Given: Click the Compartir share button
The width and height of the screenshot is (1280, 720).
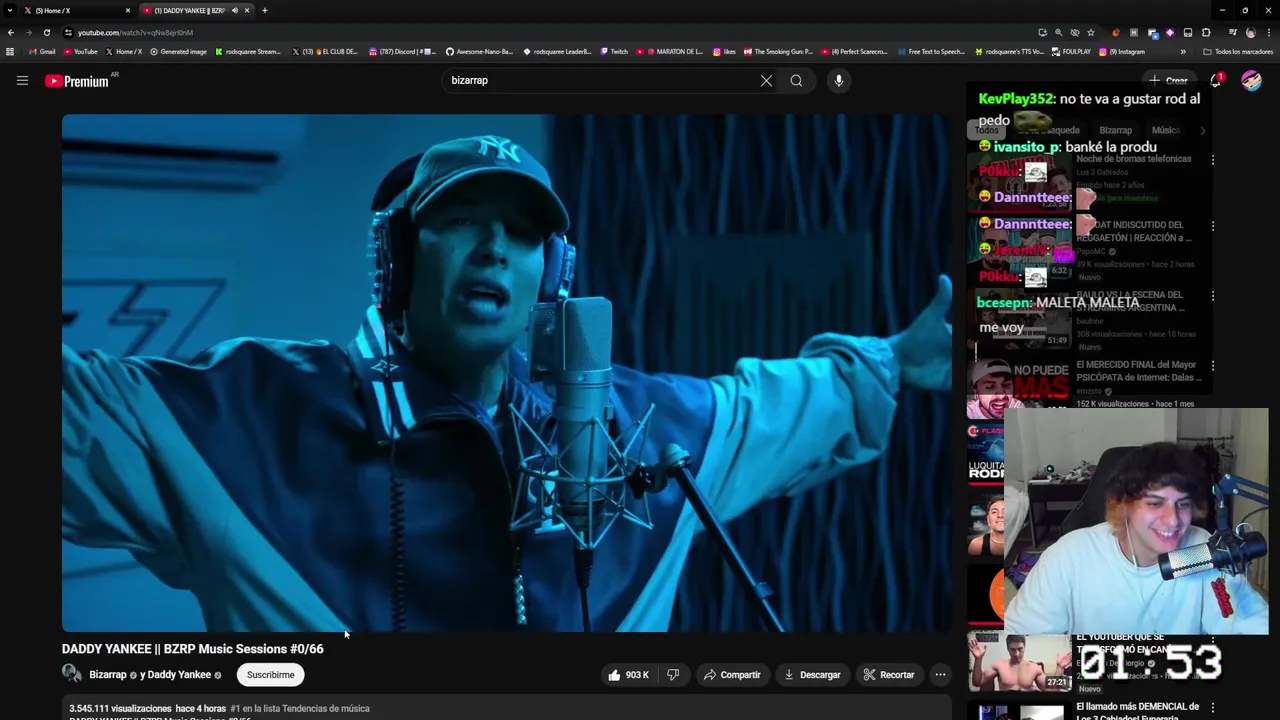Looking at the screenshot, I should (732, 675).
